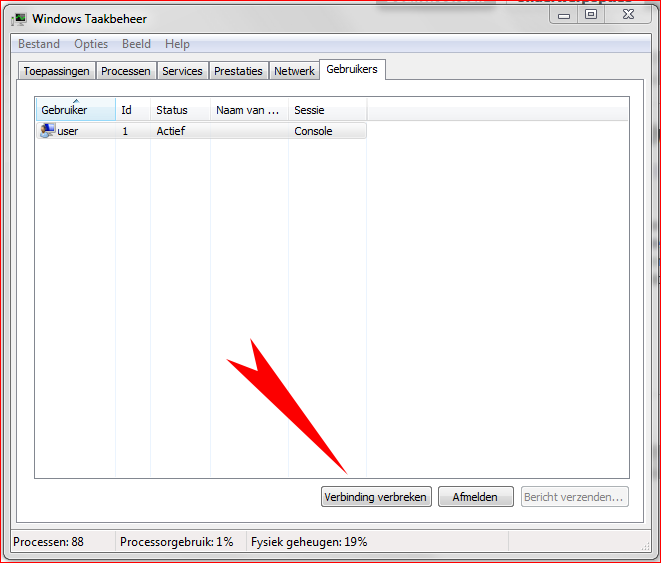Sort by the Gebruiker column header
The image size is (661, 563).
coord(76,110)
